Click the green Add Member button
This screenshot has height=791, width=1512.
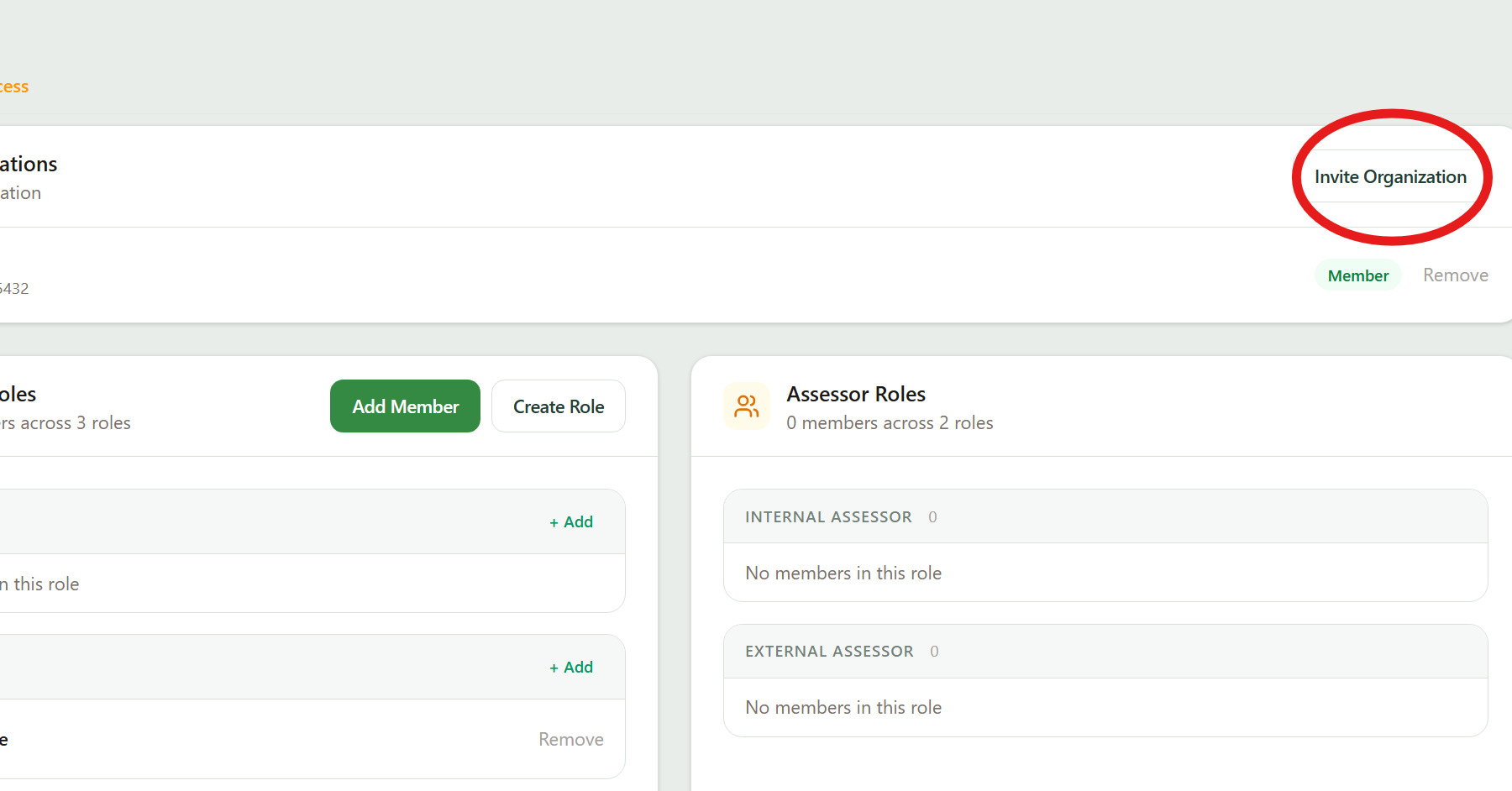click(x=405, y=406)
